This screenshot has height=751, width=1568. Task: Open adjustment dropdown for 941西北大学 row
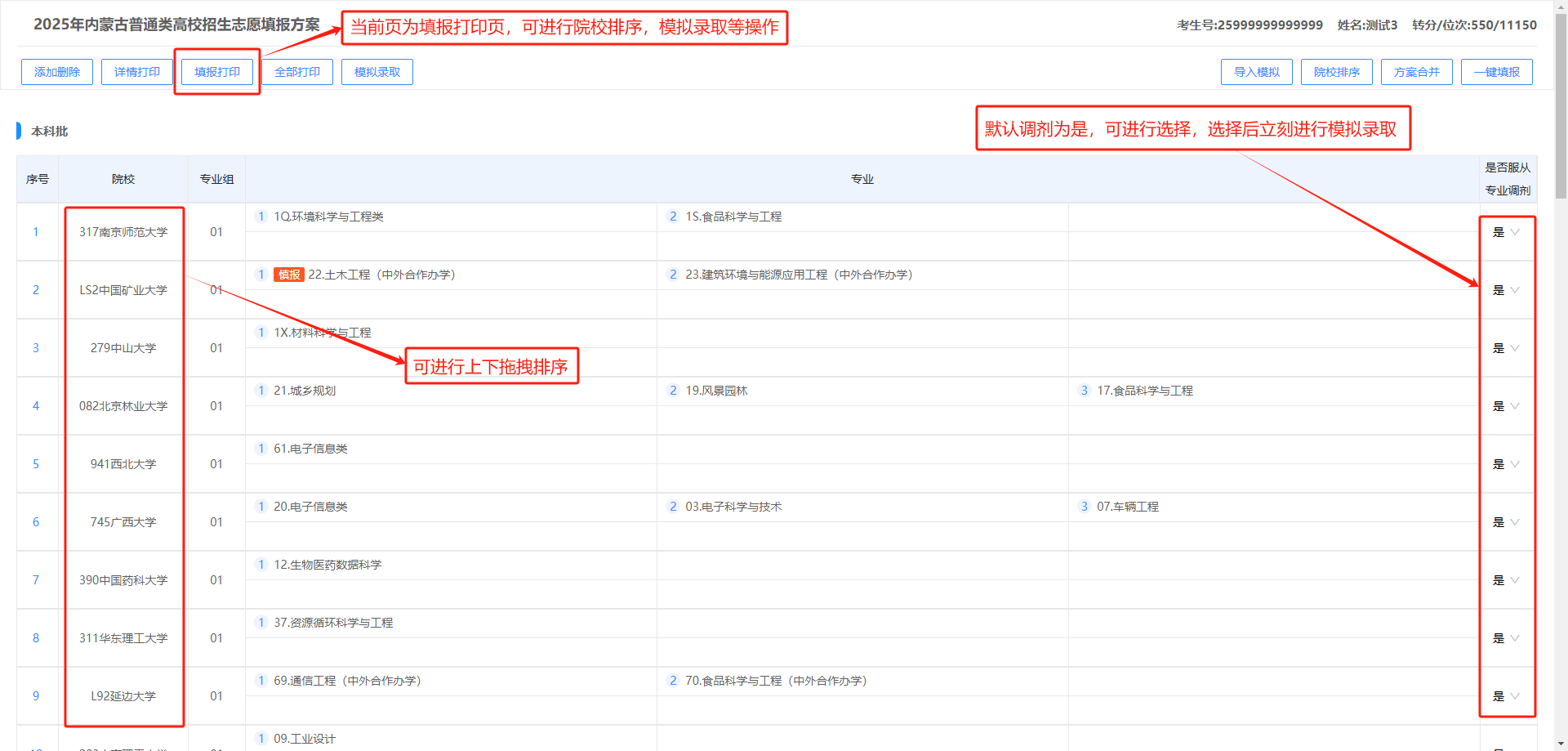point(1507,464)
